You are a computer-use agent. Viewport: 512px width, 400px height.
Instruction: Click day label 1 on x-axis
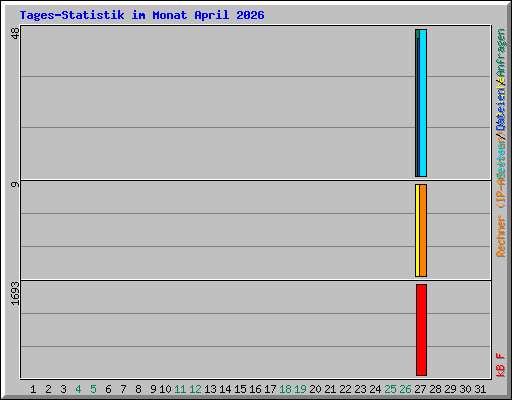click(33, 389)
